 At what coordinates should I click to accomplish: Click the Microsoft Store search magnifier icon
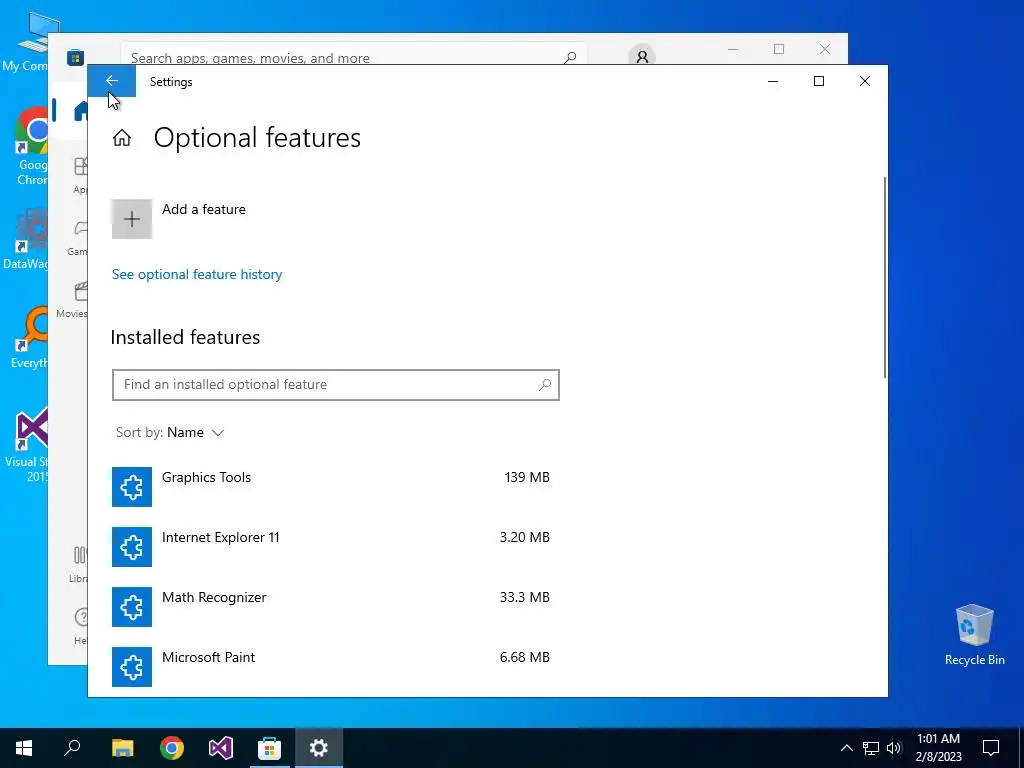(570, 57)
